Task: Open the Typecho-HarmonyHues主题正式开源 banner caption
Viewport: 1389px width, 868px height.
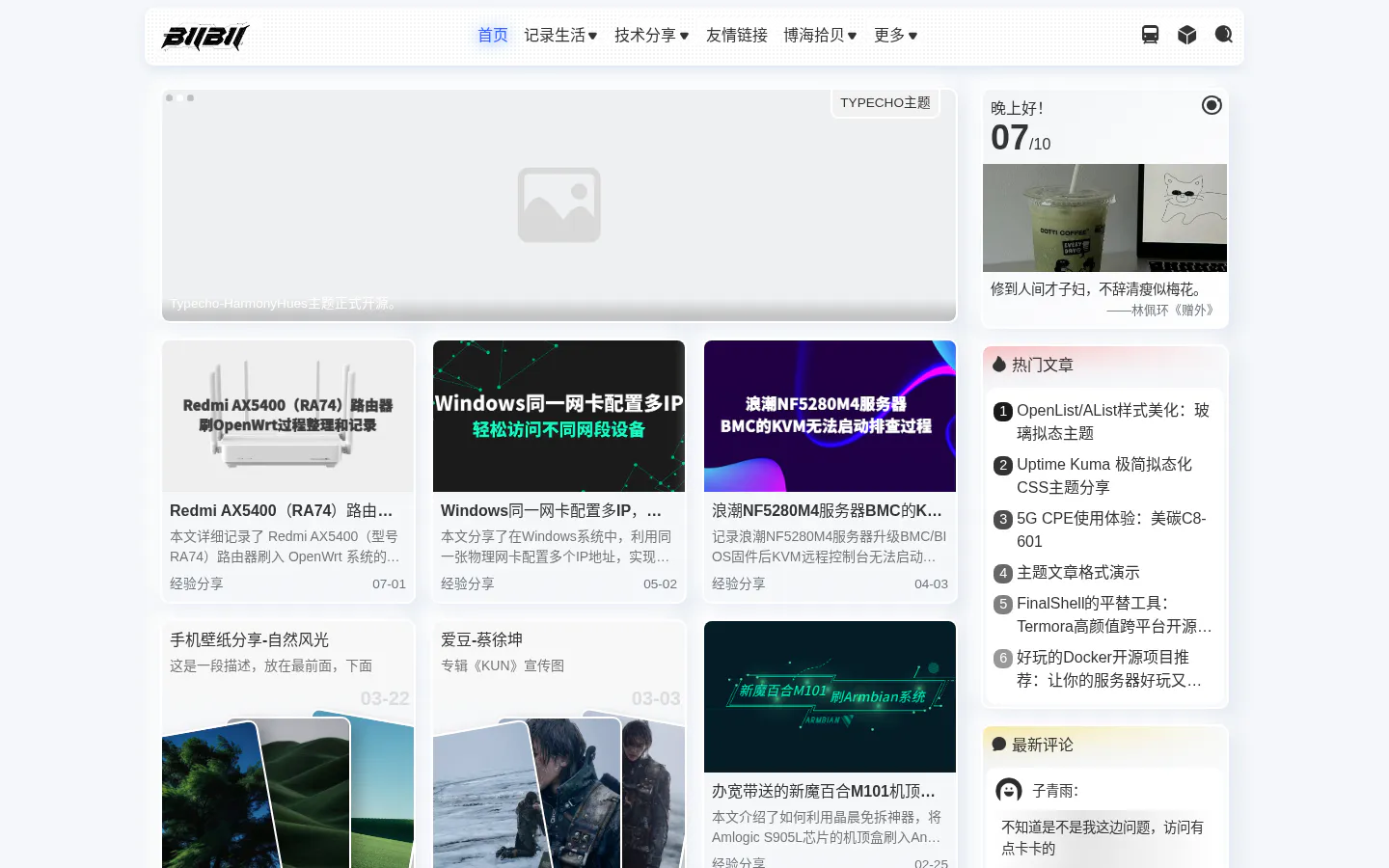Action: tap(285, 304)
